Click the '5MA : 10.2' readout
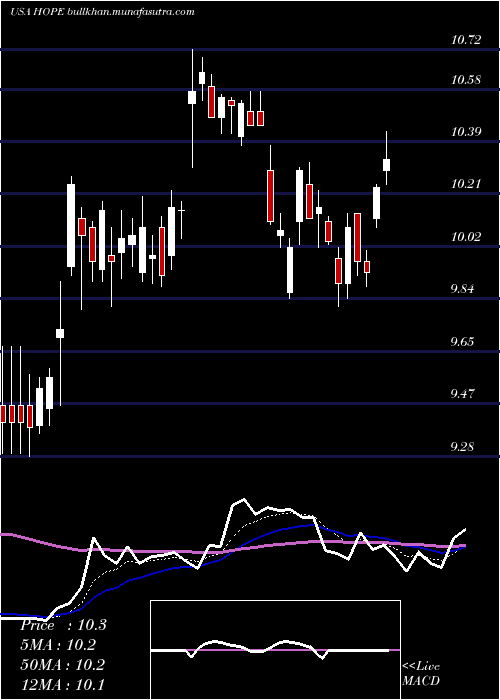Image resolution: width=500 pixels, height=700 pixels. tap(58, 645)
